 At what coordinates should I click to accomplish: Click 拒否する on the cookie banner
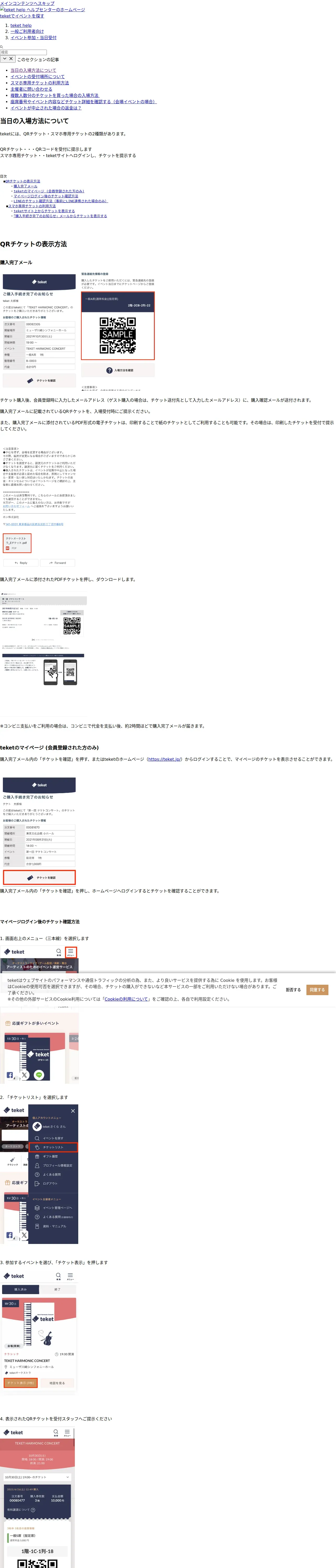pyautogui.click(x=293, y=990)
